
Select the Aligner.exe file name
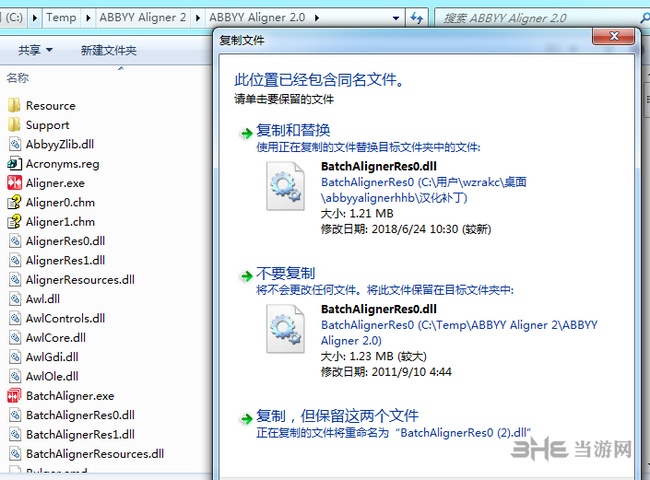[55, 183]
